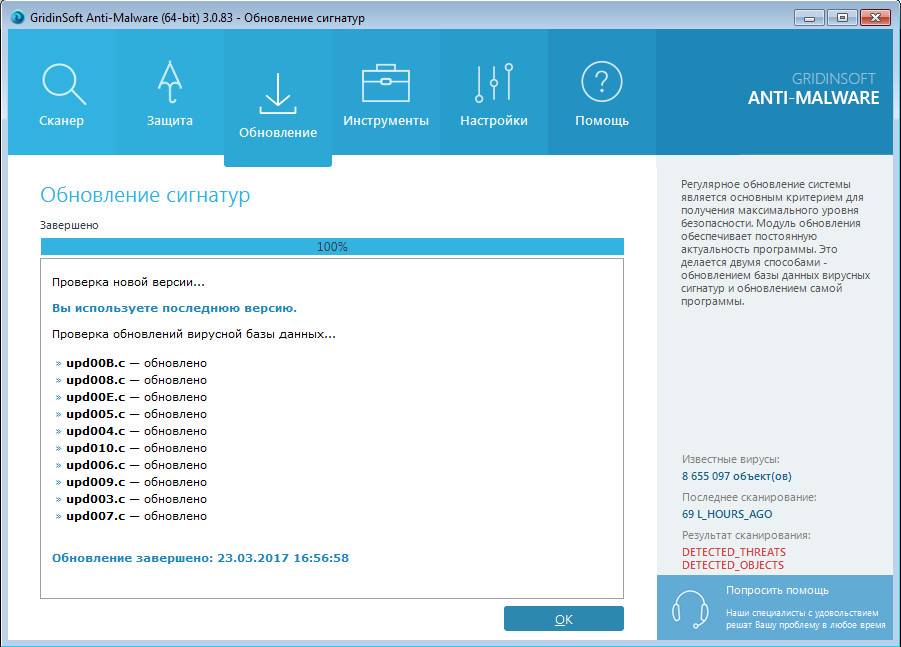Click the GridinSoft title bar app icon

[x=18, y=17]
